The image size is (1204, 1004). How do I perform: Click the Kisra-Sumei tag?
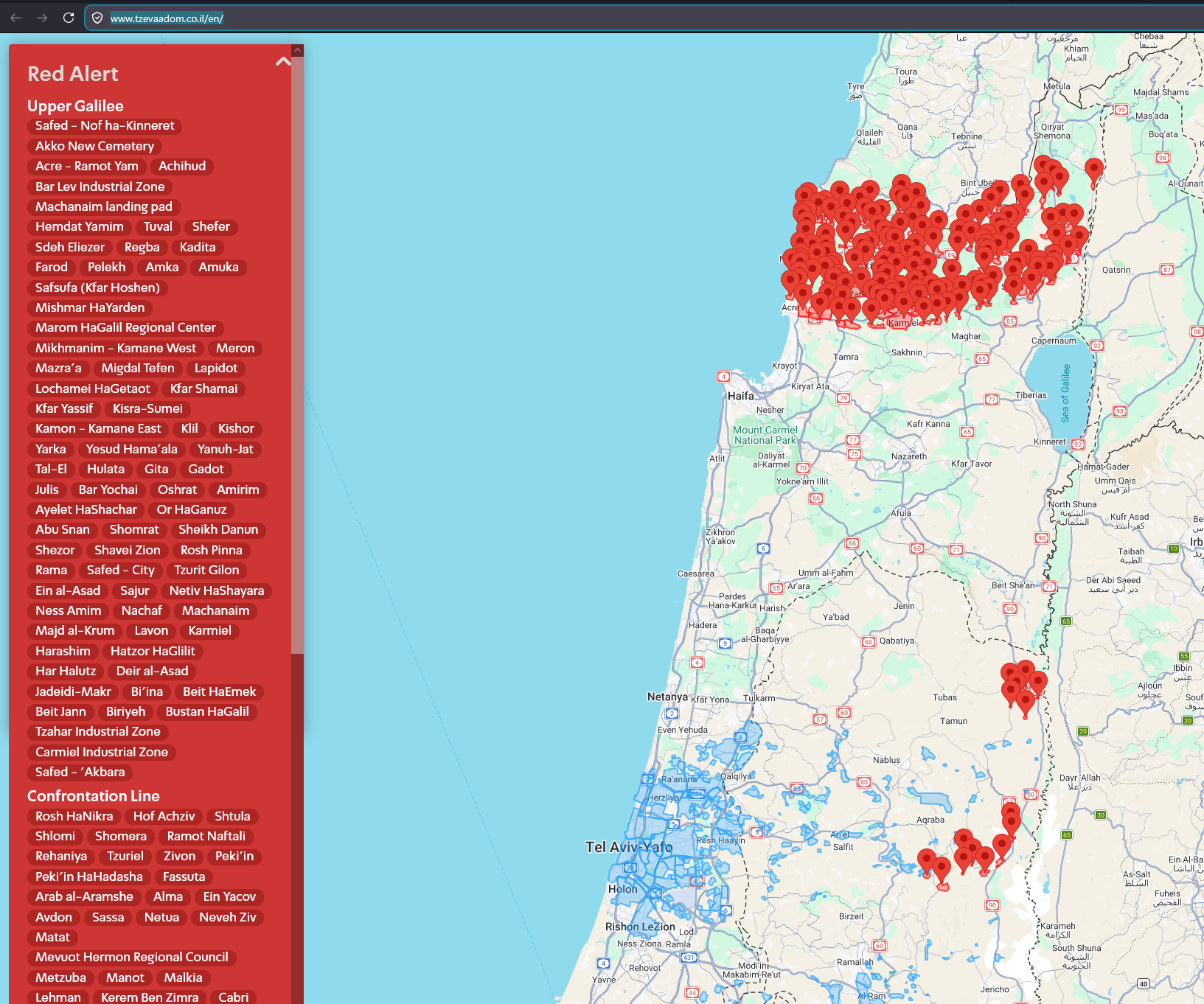(x=148, y=408)
